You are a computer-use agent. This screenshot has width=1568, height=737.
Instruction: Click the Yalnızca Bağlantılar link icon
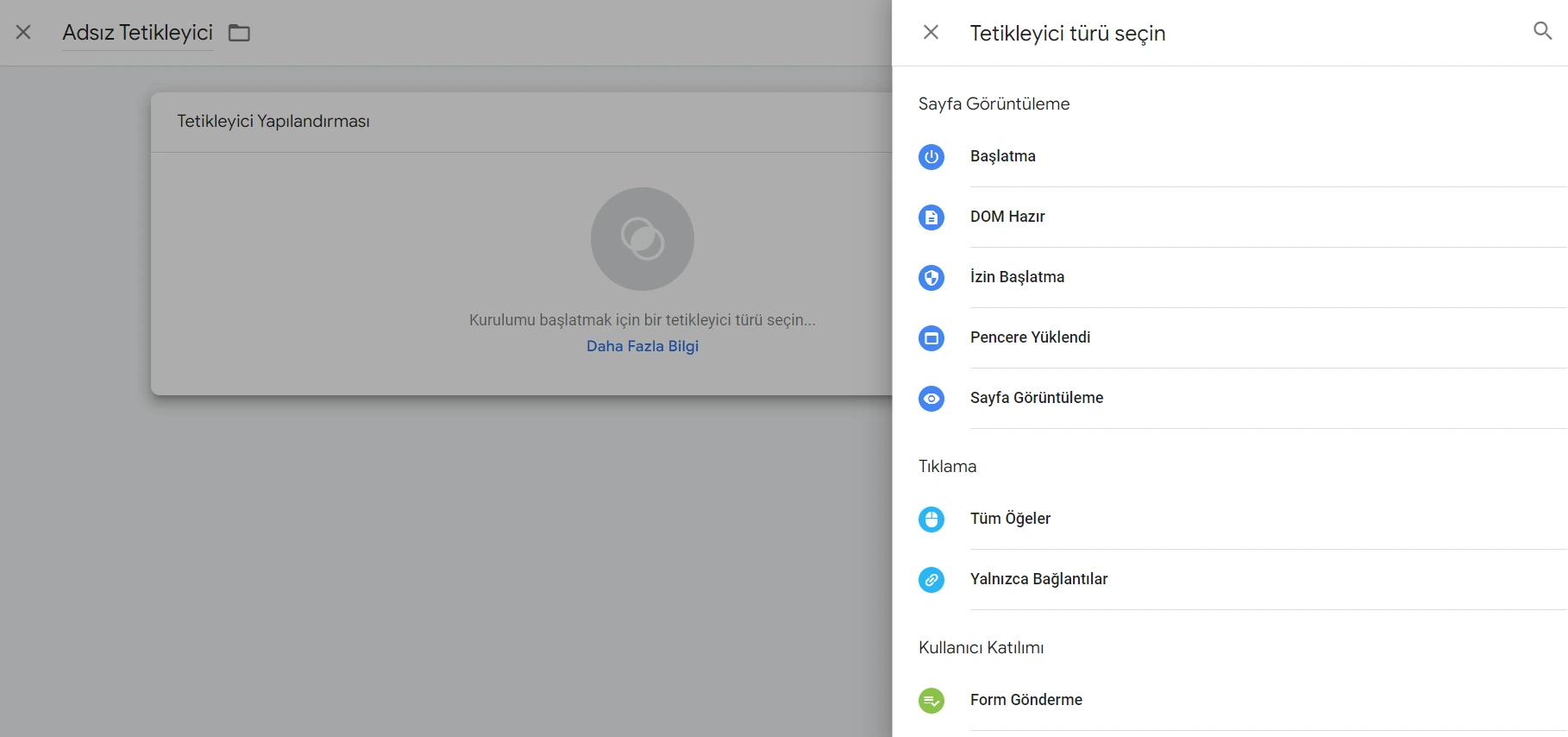pos(931,580)
